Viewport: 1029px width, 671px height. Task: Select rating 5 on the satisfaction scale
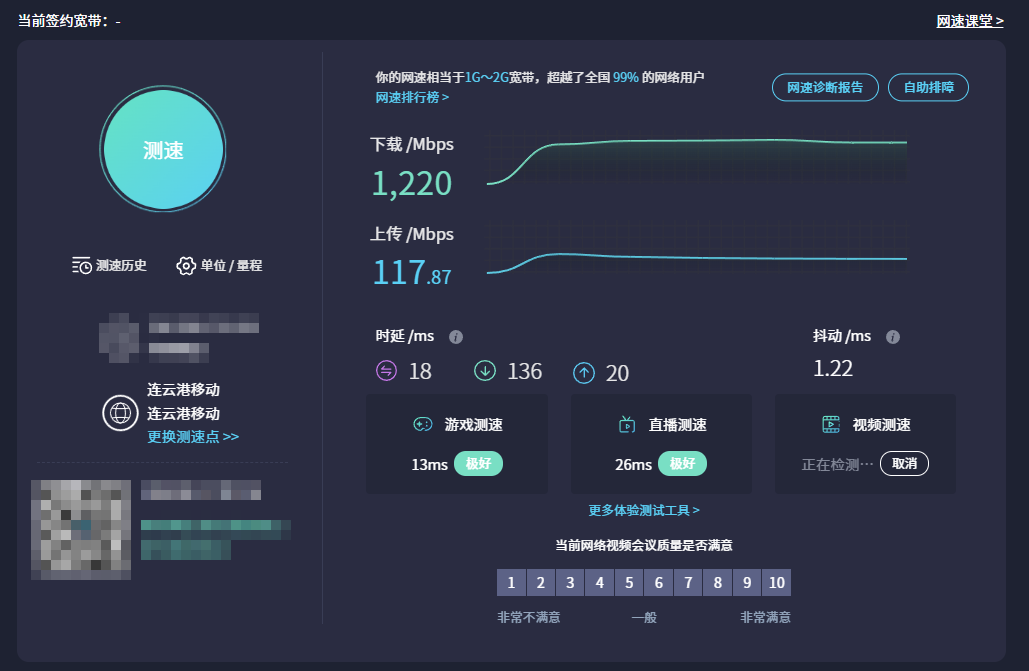tap(629, 582)
